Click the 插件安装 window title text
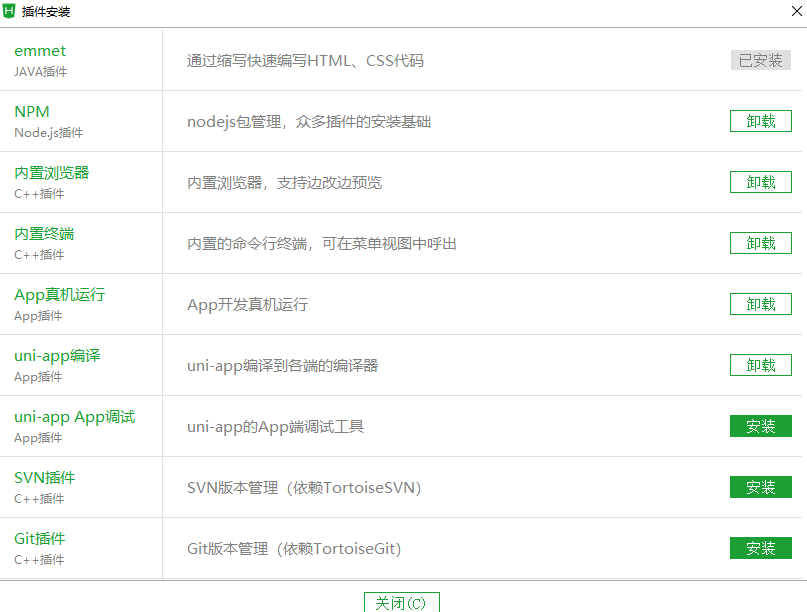This screenshot has height=612, width=807. pyautogui.click(x=46, y=11)
